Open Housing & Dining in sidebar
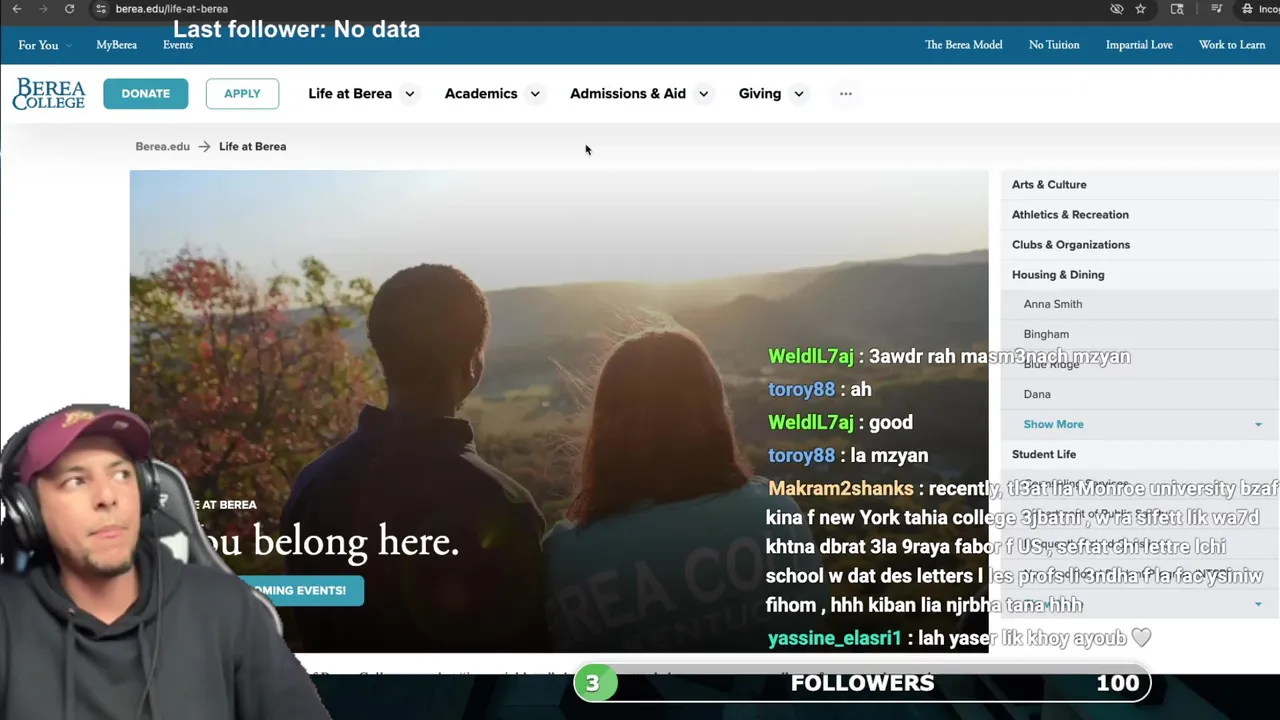This screenshot has height=720, width=1280. [1058, 275]
